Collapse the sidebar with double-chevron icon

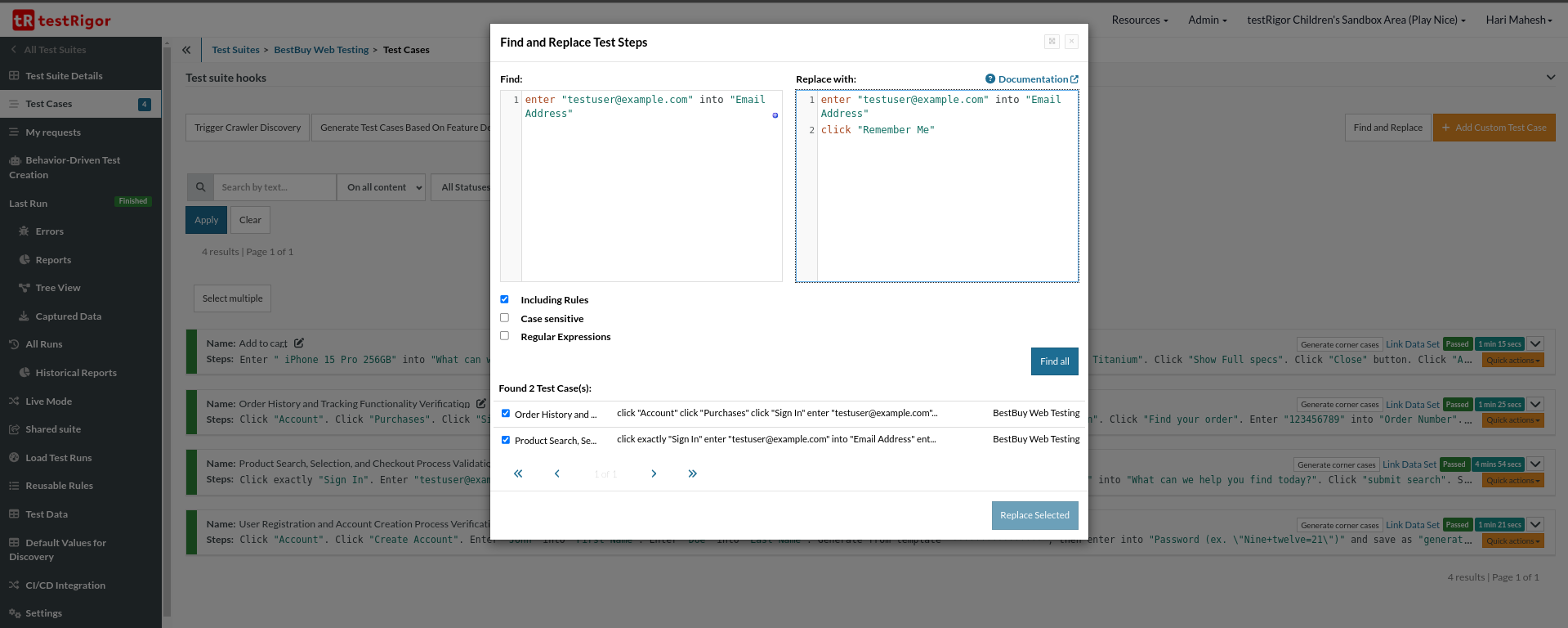(186, 50)
